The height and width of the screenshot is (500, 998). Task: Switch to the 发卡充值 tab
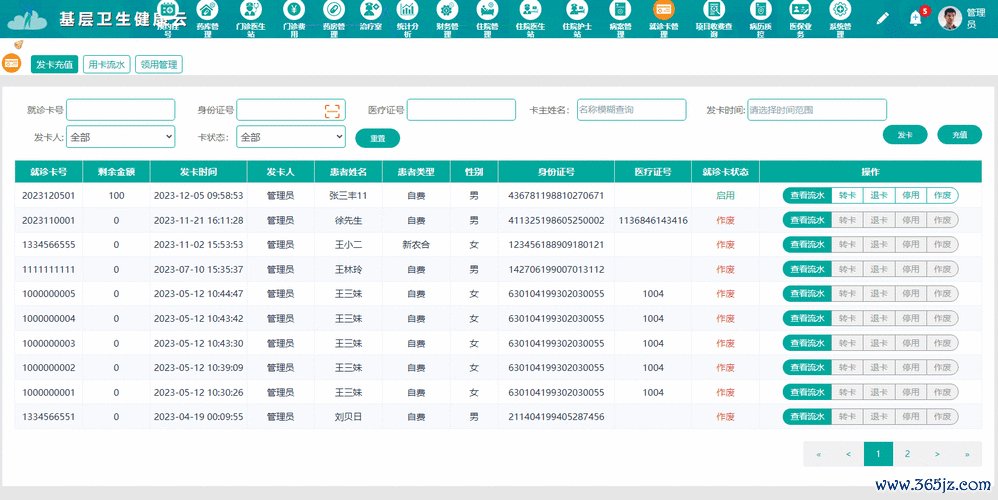tap(54, 64)
